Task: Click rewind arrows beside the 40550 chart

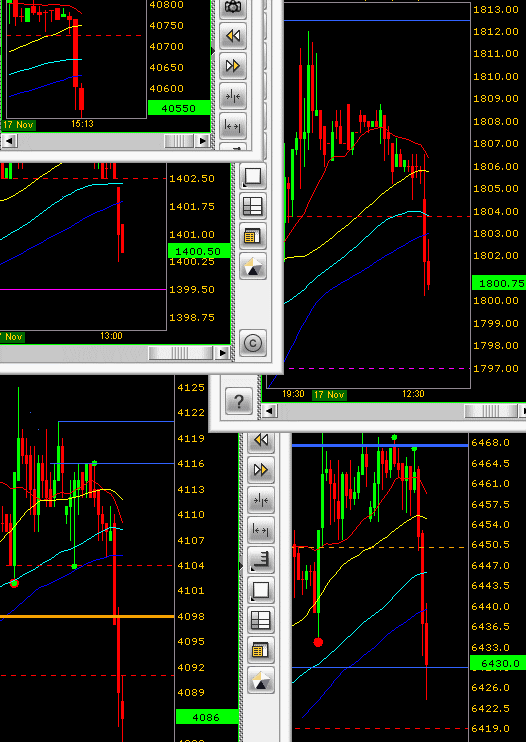Action: click(x=233, y=36)
